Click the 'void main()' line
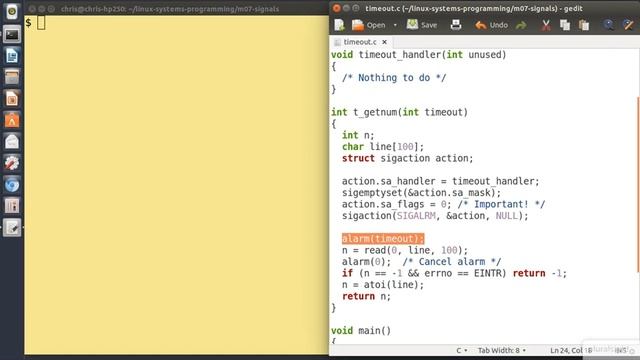The image size is (640, 360). coord(361,330)
